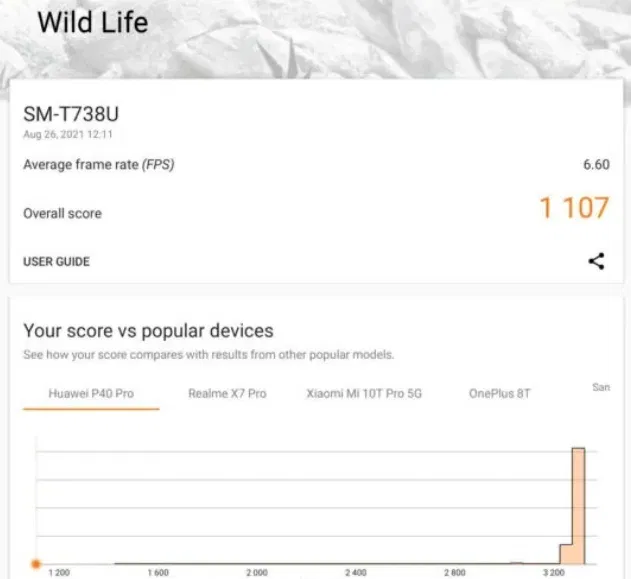Screen dimensions: 631x579
Task: Tap the share icon
Action: (x=596, y=262)
